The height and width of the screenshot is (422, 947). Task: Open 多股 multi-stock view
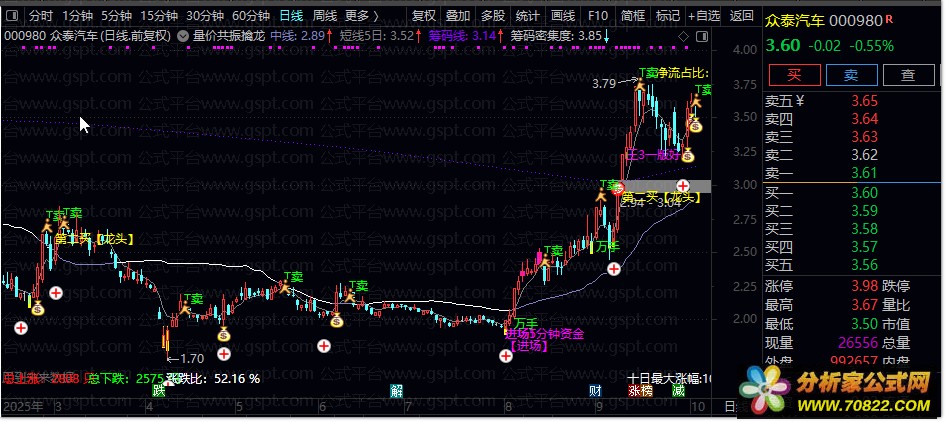[x=493, y=16]
